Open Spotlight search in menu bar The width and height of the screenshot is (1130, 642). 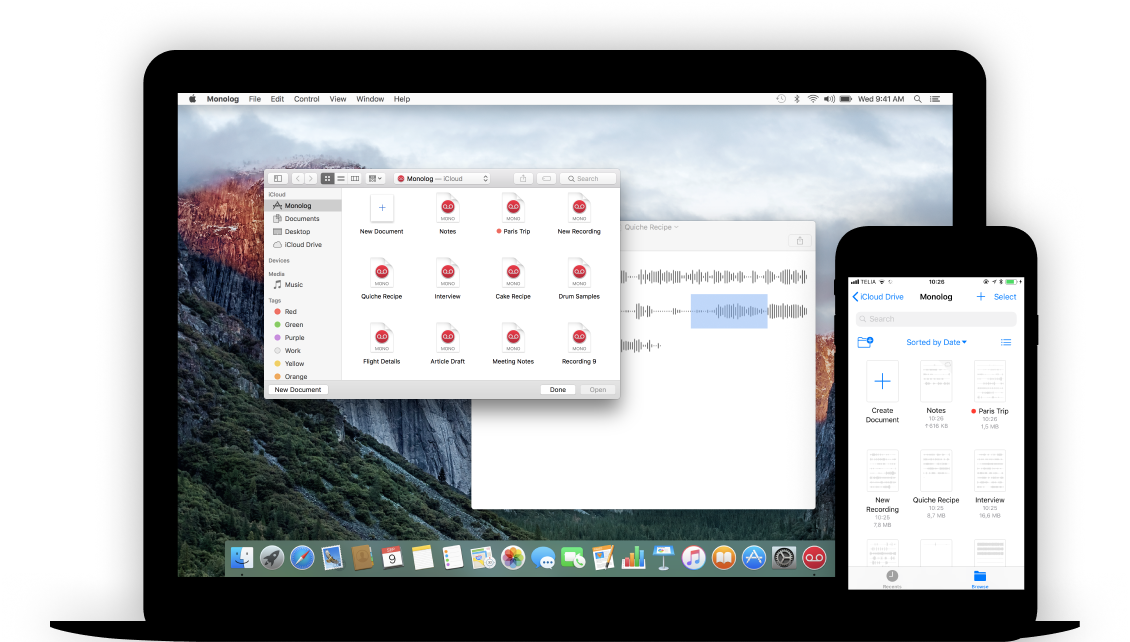[917, 99]
